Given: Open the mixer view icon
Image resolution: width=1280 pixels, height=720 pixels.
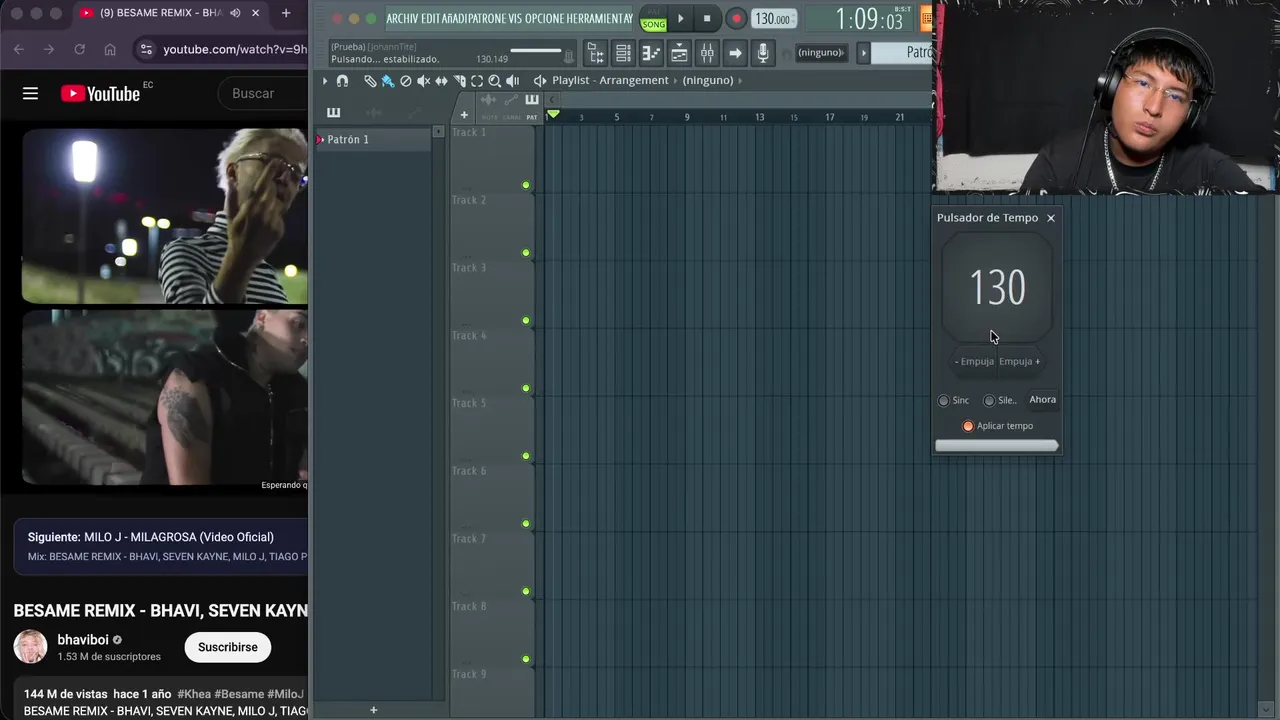Looking at the screenshot, I should coord(707,53).
